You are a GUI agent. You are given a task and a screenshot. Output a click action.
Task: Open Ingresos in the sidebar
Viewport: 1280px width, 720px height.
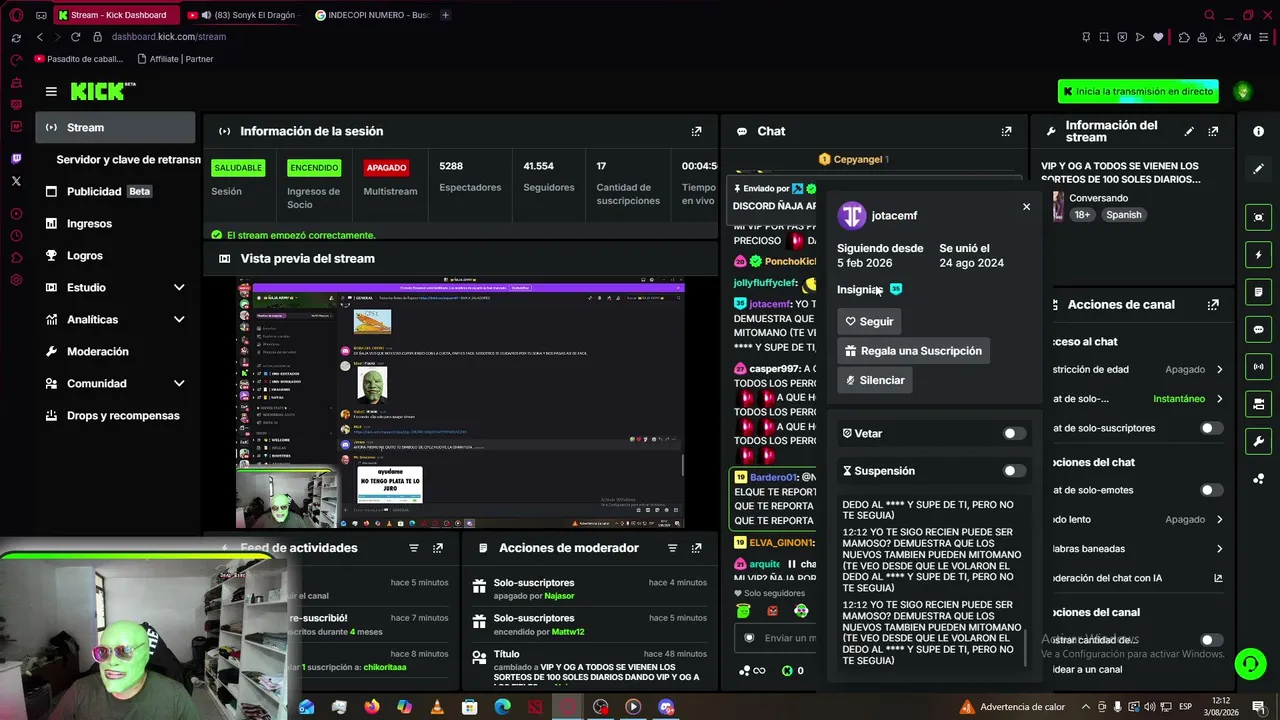click(x=116, y=223)
